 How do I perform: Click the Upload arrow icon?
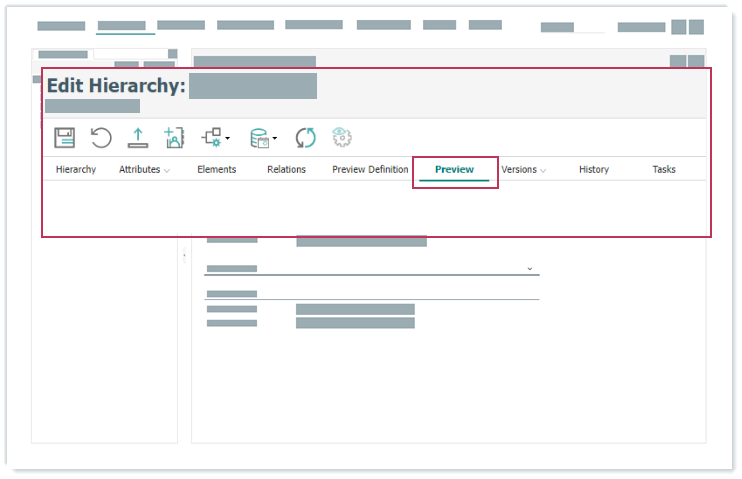tap(138, 138)
